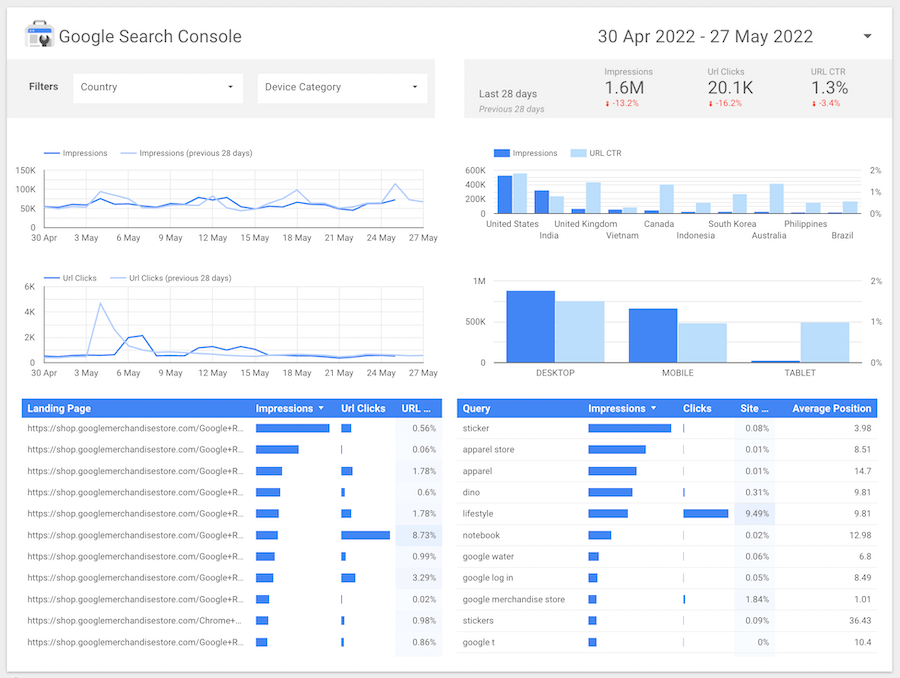
Task: Click the URL CTR legend swatch in country chart
Action: pyautogui.click(x=579, y=153)
